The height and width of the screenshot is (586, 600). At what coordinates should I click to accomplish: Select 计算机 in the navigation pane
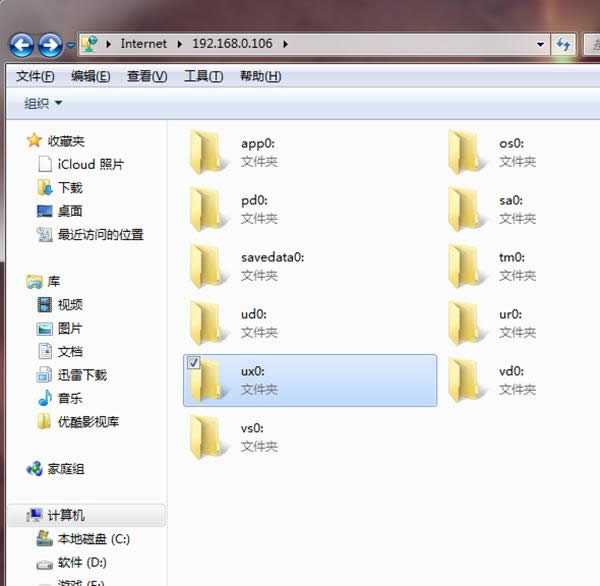[66, 515]
